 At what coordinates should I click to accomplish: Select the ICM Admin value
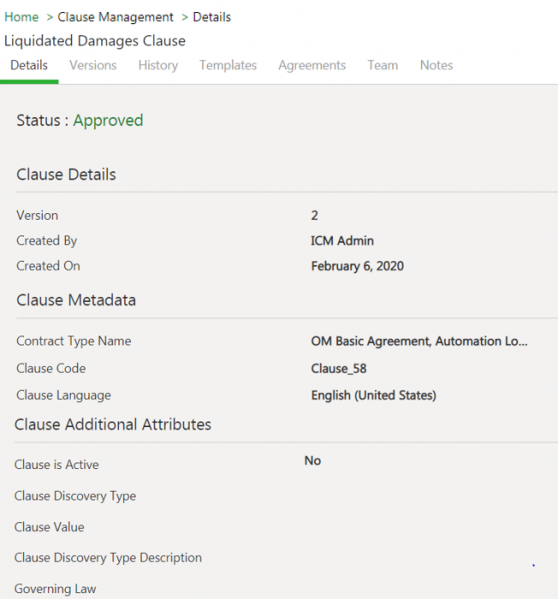[x=342, y=241]
